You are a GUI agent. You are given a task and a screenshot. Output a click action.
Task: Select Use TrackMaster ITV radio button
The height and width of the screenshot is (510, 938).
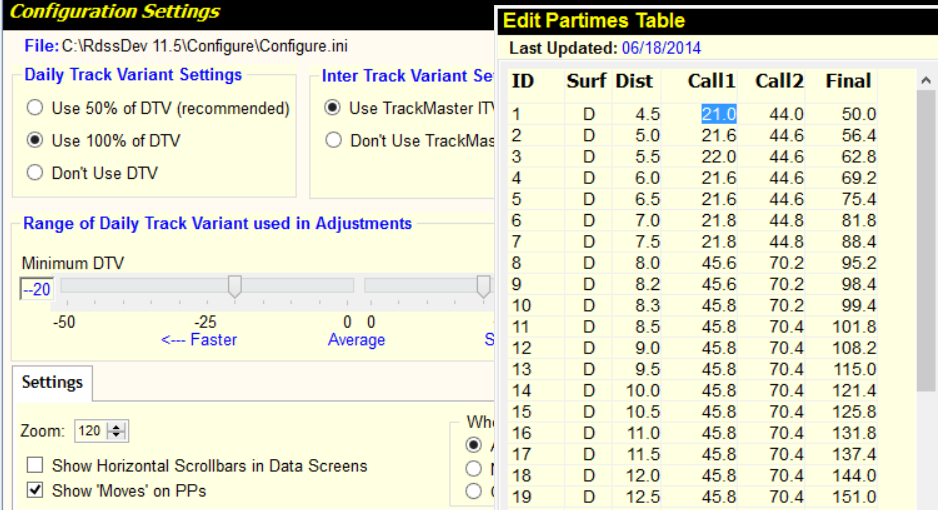(x=333, y=108)
